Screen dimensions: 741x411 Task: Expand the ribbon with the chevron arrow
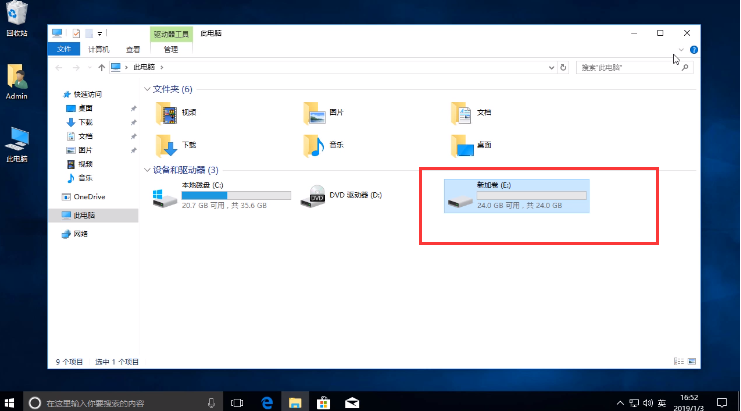tap(681, 49)
